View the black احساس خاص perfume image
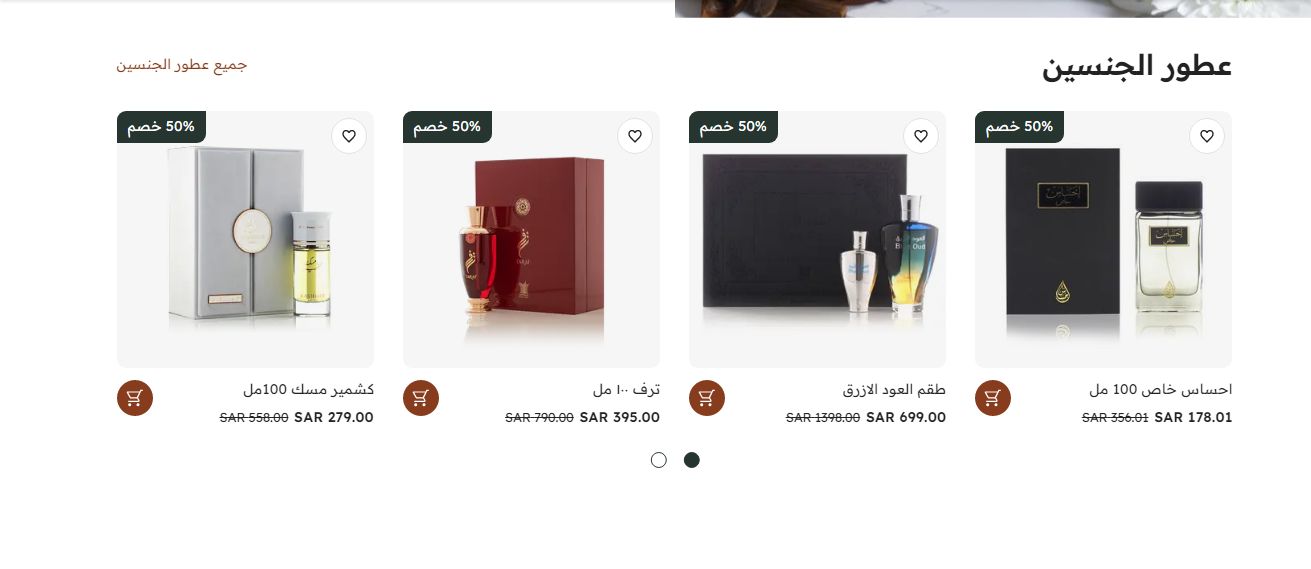1311x569 pixels. (1103, 239)
